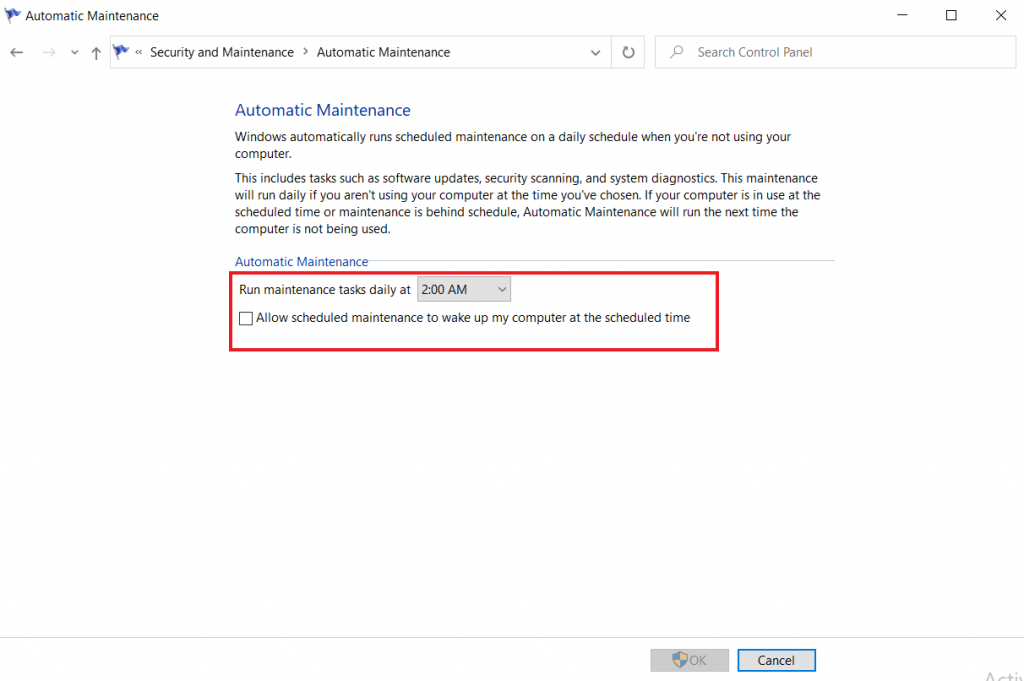Minimize the Automatic Maintenance window
The image size is (1024, 681).
click(903, 15)
